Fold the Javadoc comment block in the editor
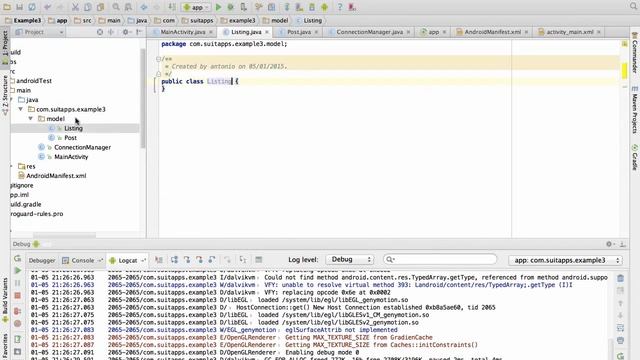 click(x=158, y=59)
